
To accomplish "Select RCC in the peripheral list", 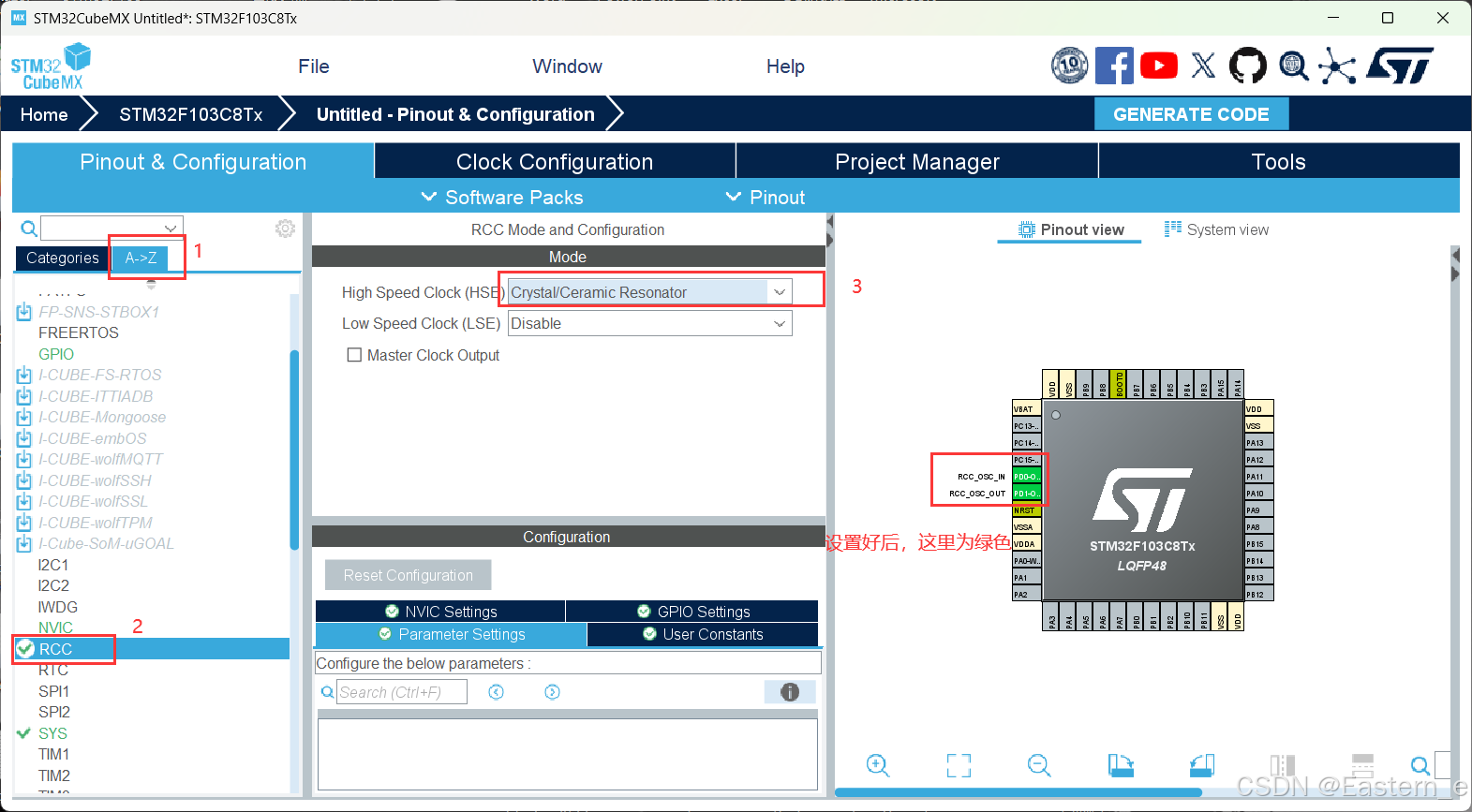I will click(151, 649).
